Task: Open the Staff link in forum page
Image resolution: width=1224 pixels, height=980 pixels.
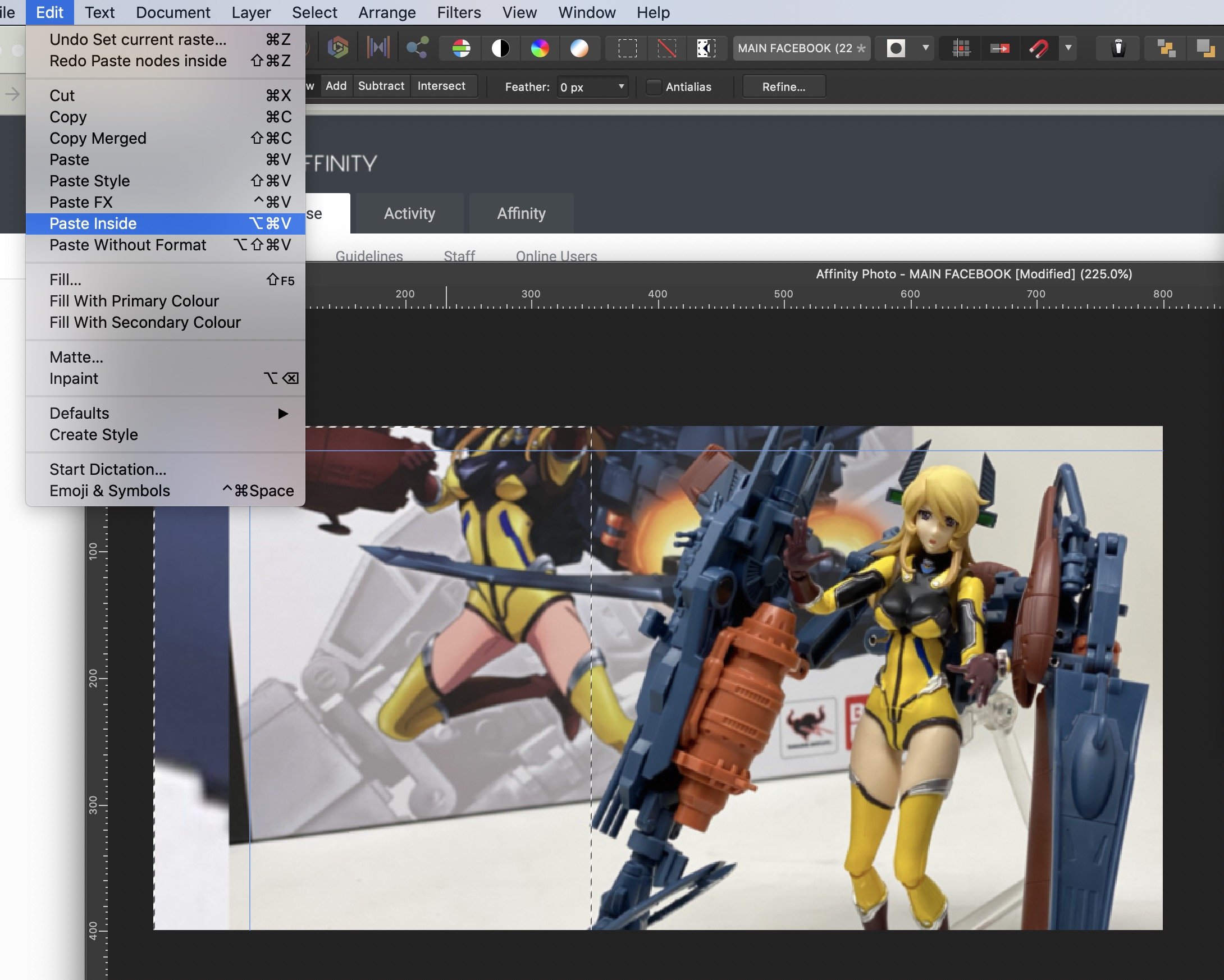Action: point(459,256)
